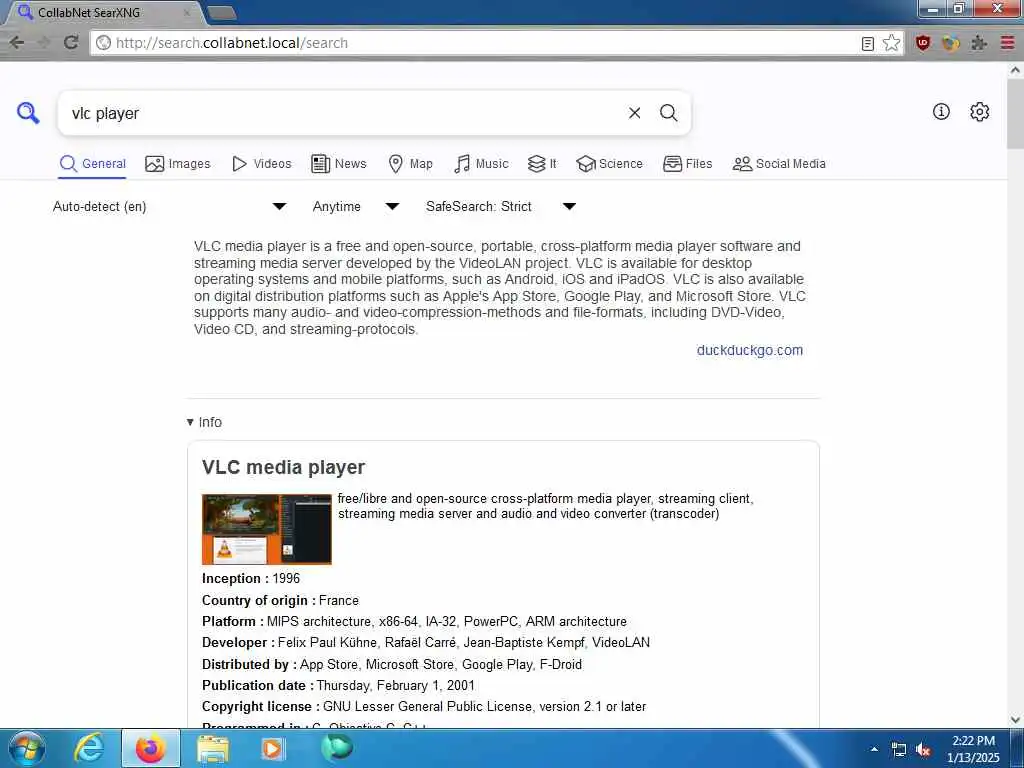
Task: Switch to the Music tab
Action: pos(481,163)
